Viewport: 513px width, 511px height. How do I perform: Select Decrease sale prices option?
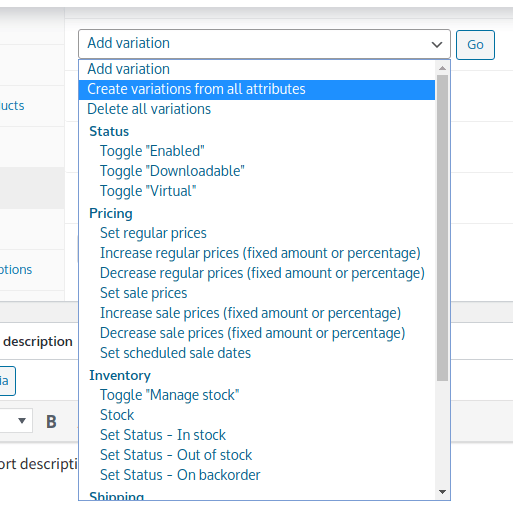257,333
